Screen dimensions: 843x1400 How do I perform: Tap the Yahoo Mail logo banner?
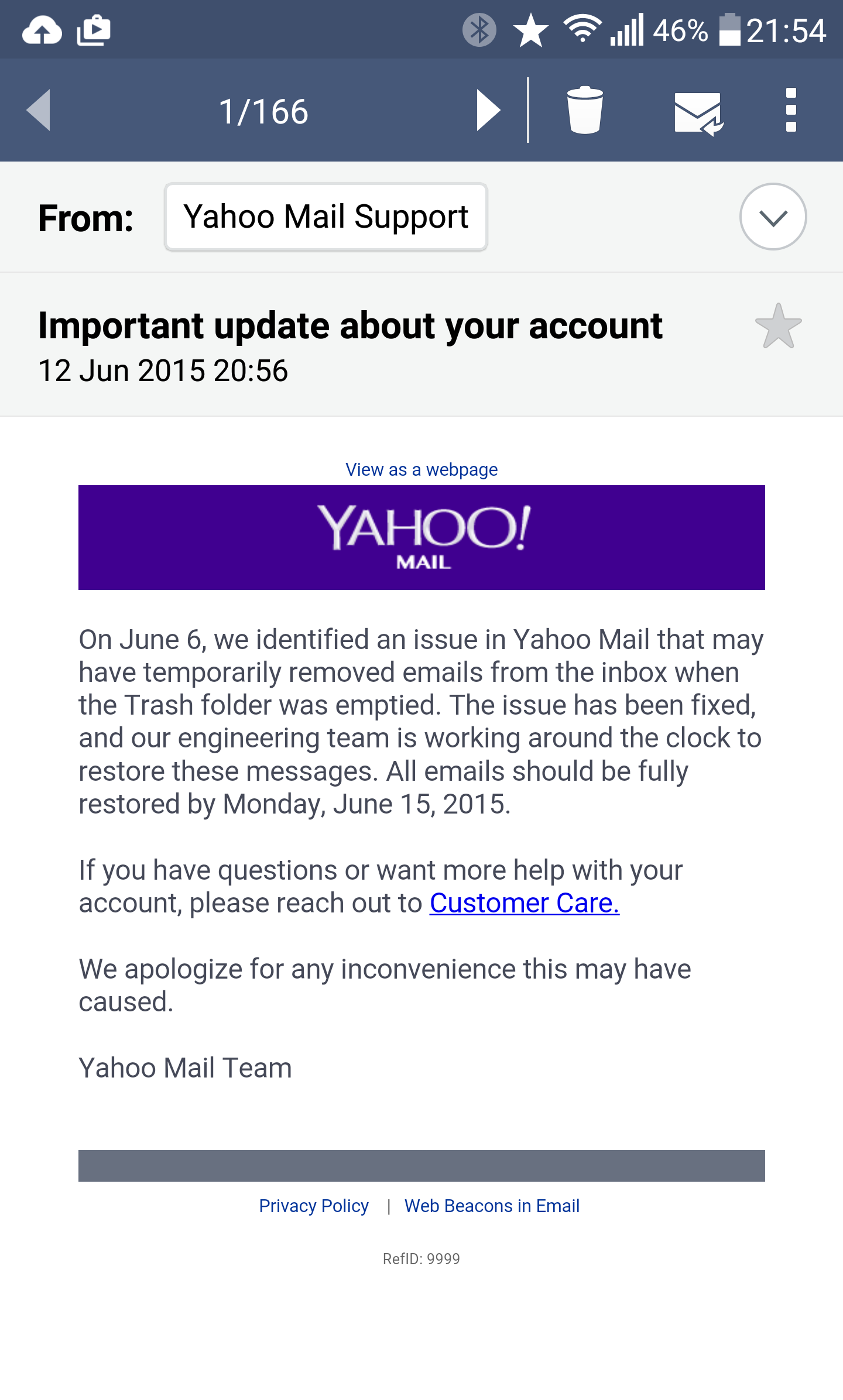click(x=421, y=537)
